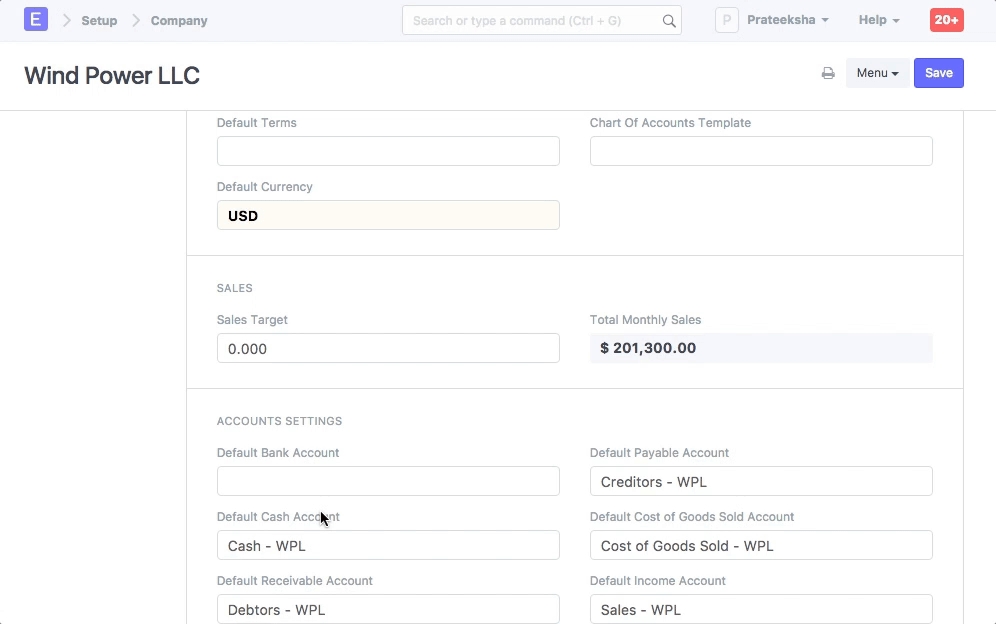Focus the command search bar
996x624 pixels.
click(x=530, y=21)
